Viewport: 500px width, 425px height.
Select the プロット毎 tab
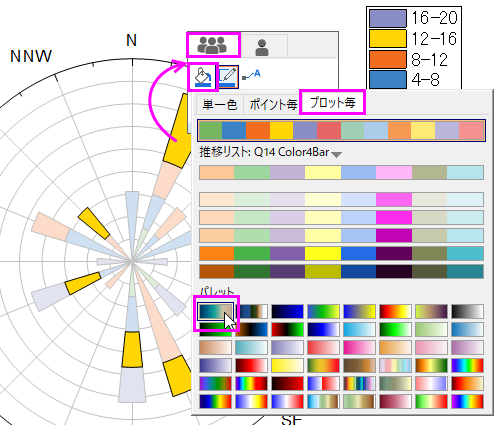332,102
